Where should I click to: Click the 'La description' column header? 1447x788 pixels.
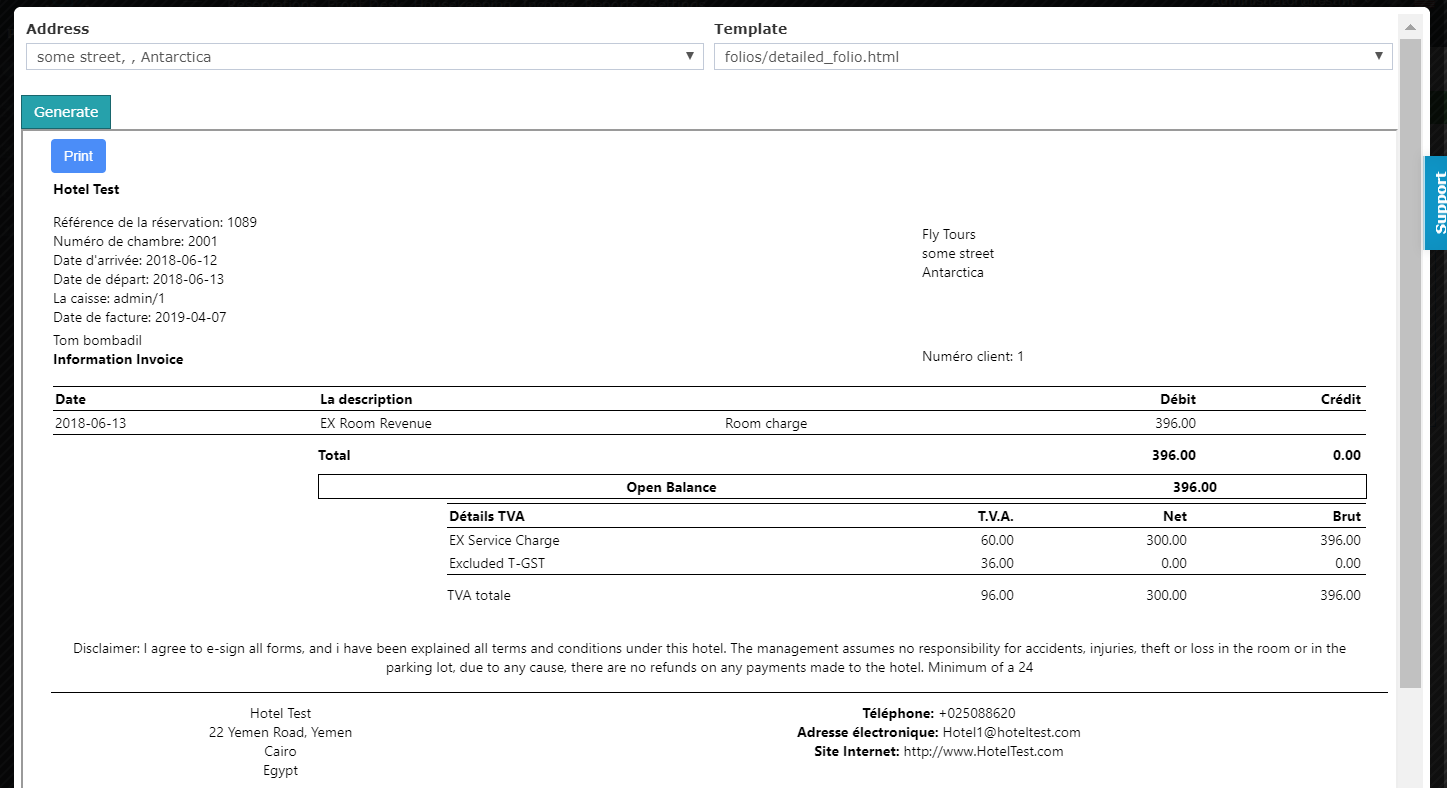(366, 399)
